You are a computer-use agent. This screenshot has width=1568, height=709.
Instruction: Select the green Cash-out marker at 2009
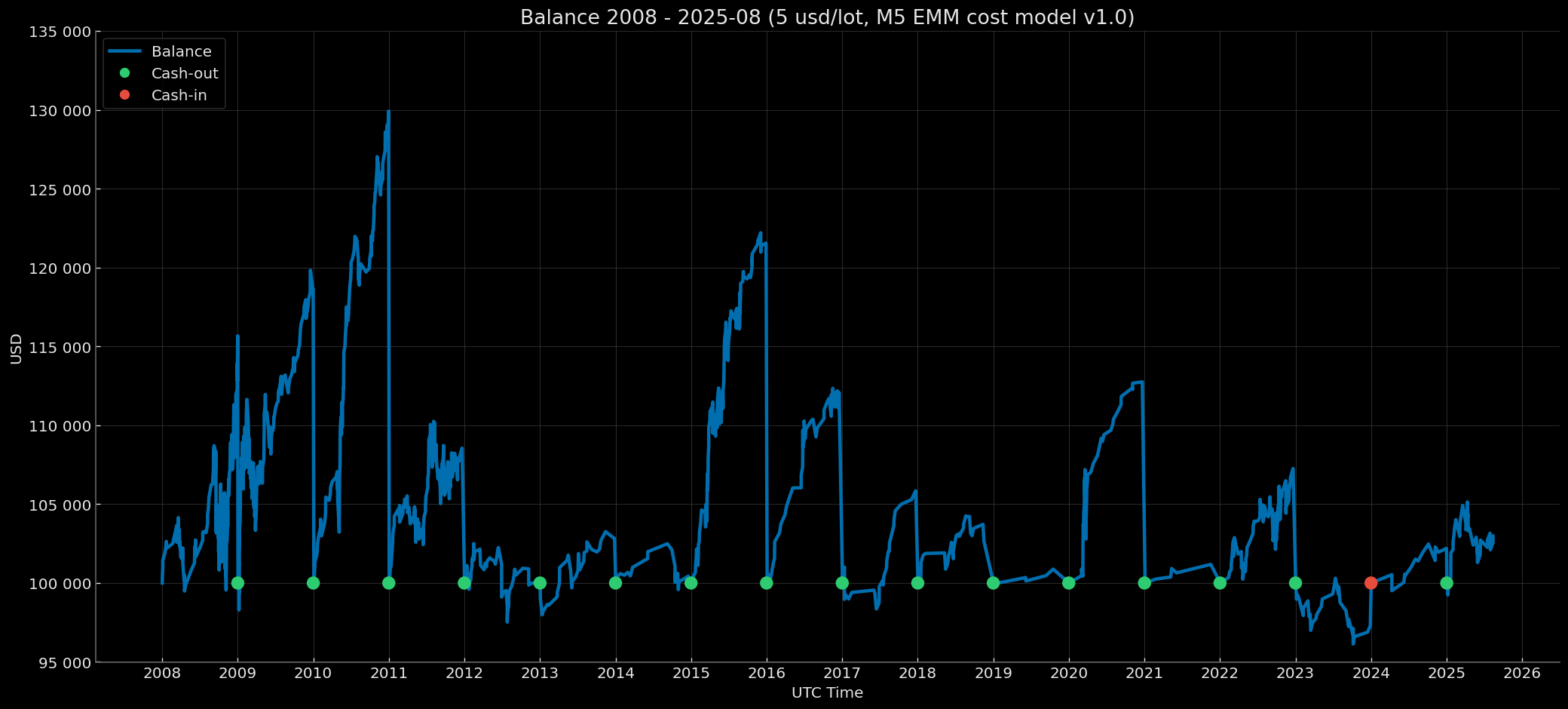pyautogui.click(x=237, y=582)
